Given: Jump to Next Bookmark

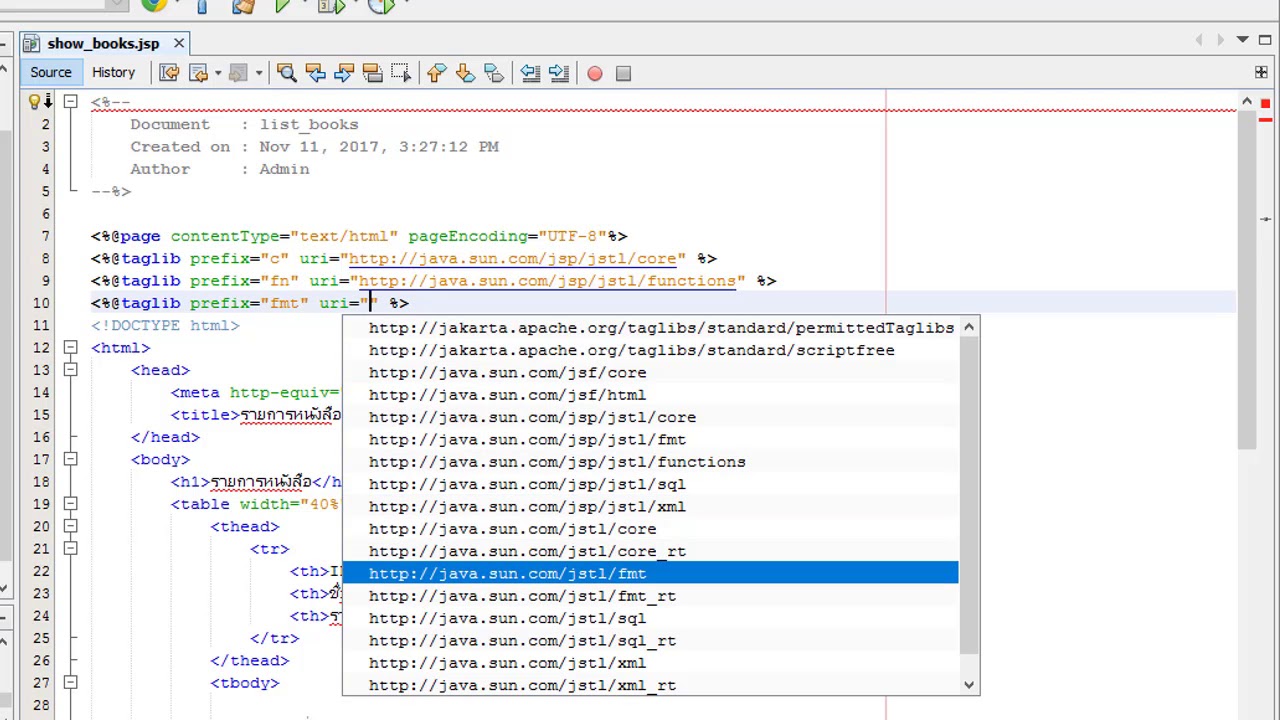Looking at the screenshot, I should point(465,73).
